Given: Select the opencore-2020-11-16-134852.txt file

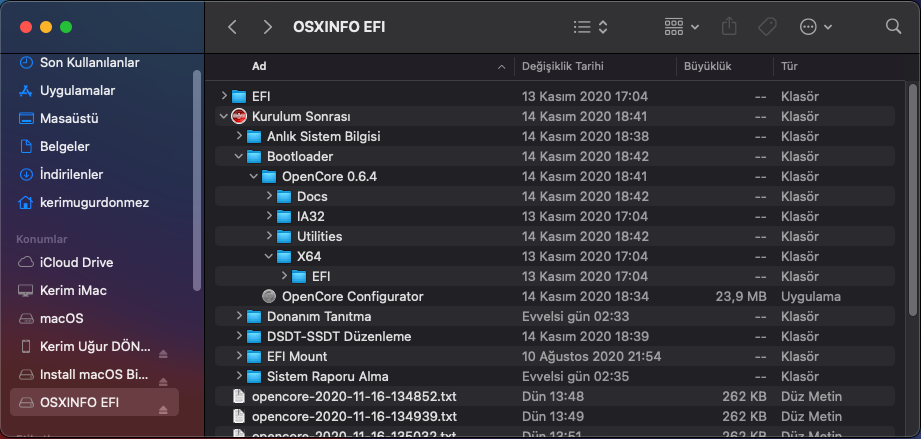Looking at the screenshot, I should (x=341, y=396).
